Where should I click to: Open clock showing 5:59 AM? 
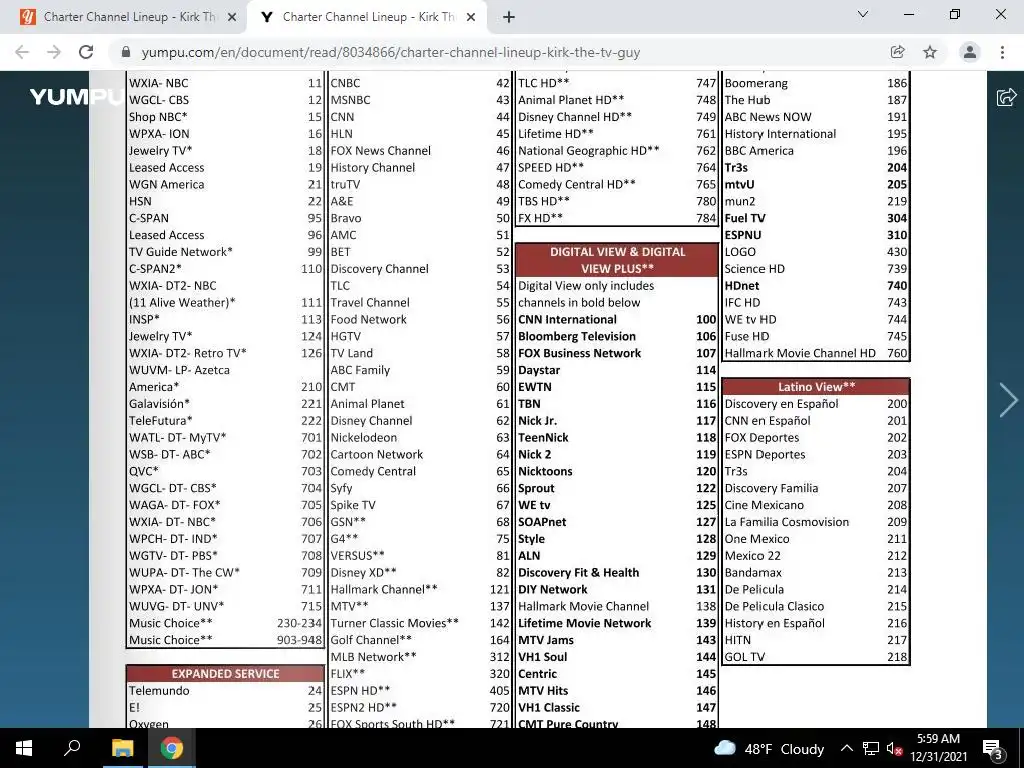click(x=938, y=748)
